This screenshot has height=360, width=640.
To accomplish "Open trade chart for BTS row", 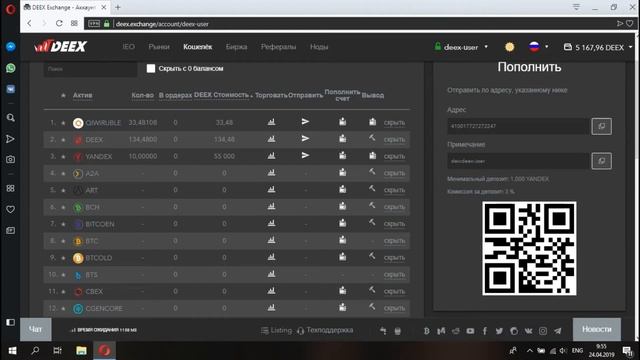I will tap(271, 274).
